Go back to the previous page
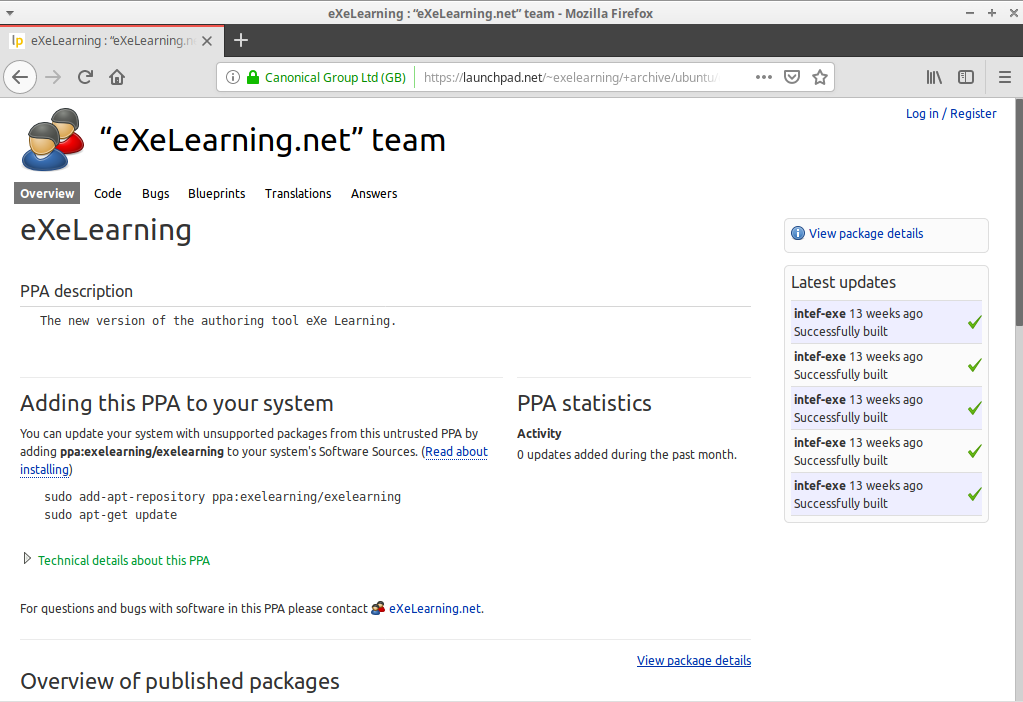Screen dimensions: 1023x702 [20, 78]
